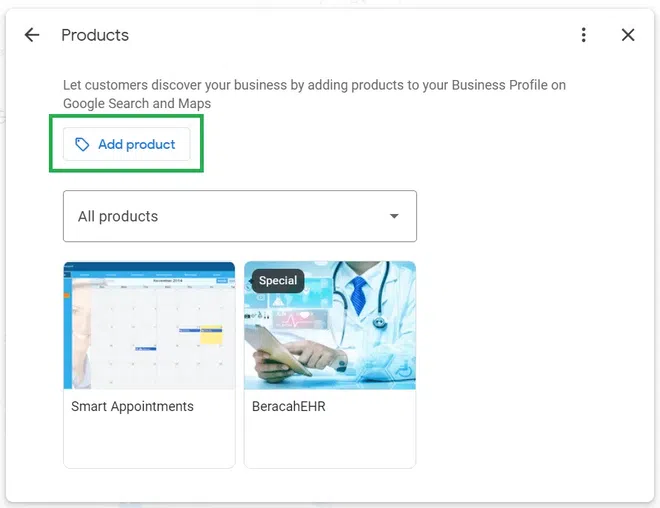Screen dimensions: 660x508
Task: Click the Special badge on BeracahEHR
Action: click(x=278, y=281)
